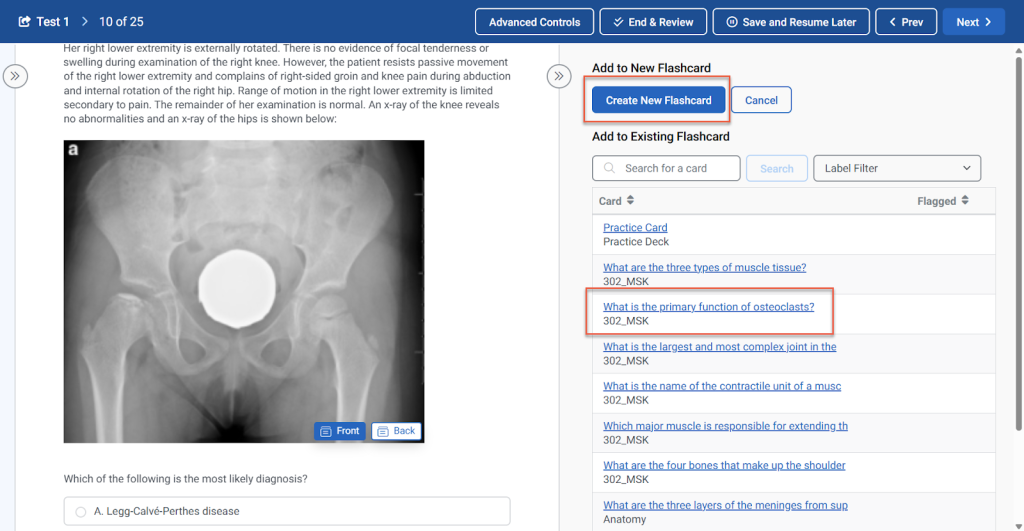
Task: Open Advanced Controls
Action: (534, 22)
